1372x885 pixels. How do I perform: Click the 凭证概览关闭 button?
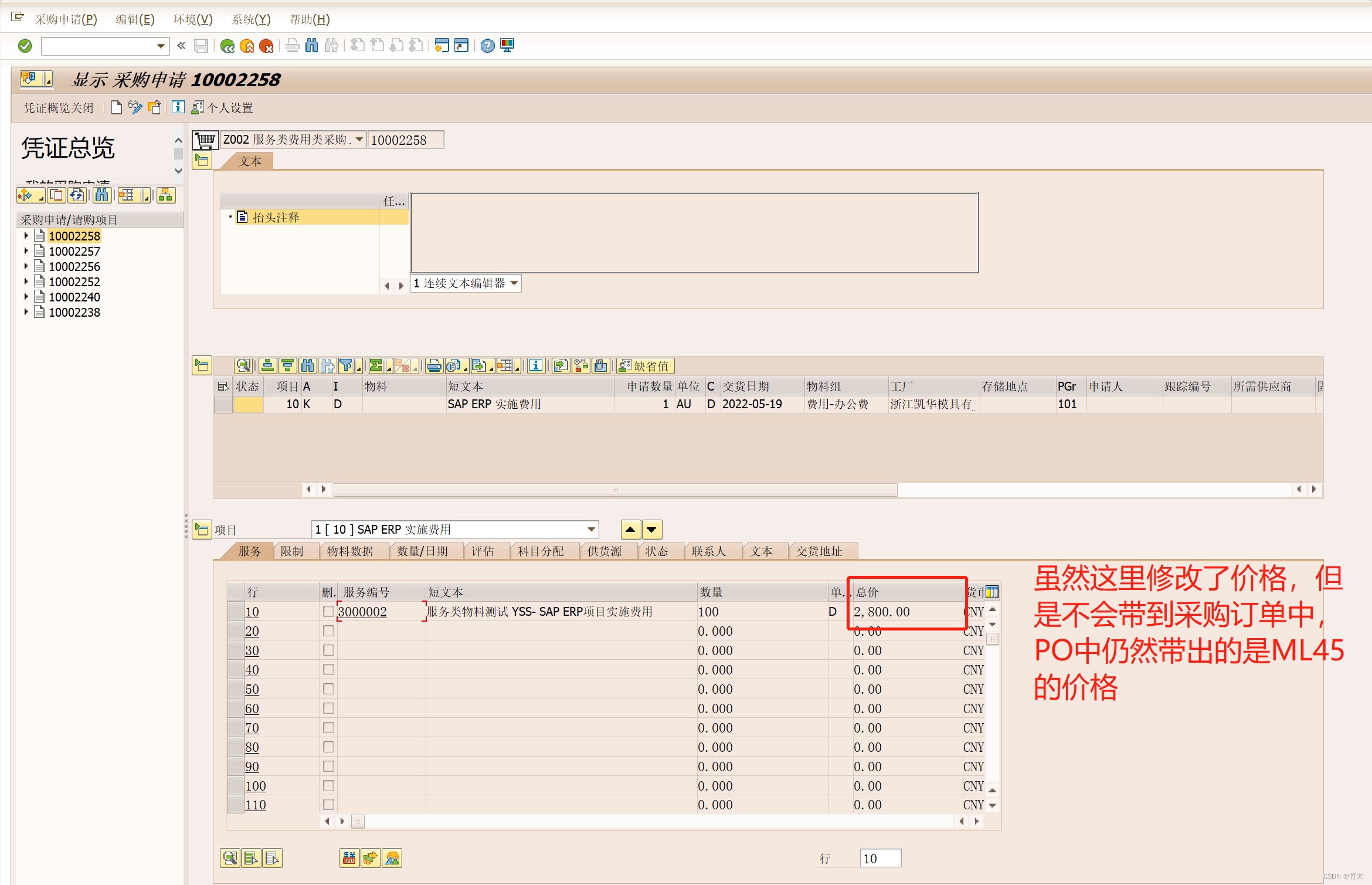tap(59, 108)
